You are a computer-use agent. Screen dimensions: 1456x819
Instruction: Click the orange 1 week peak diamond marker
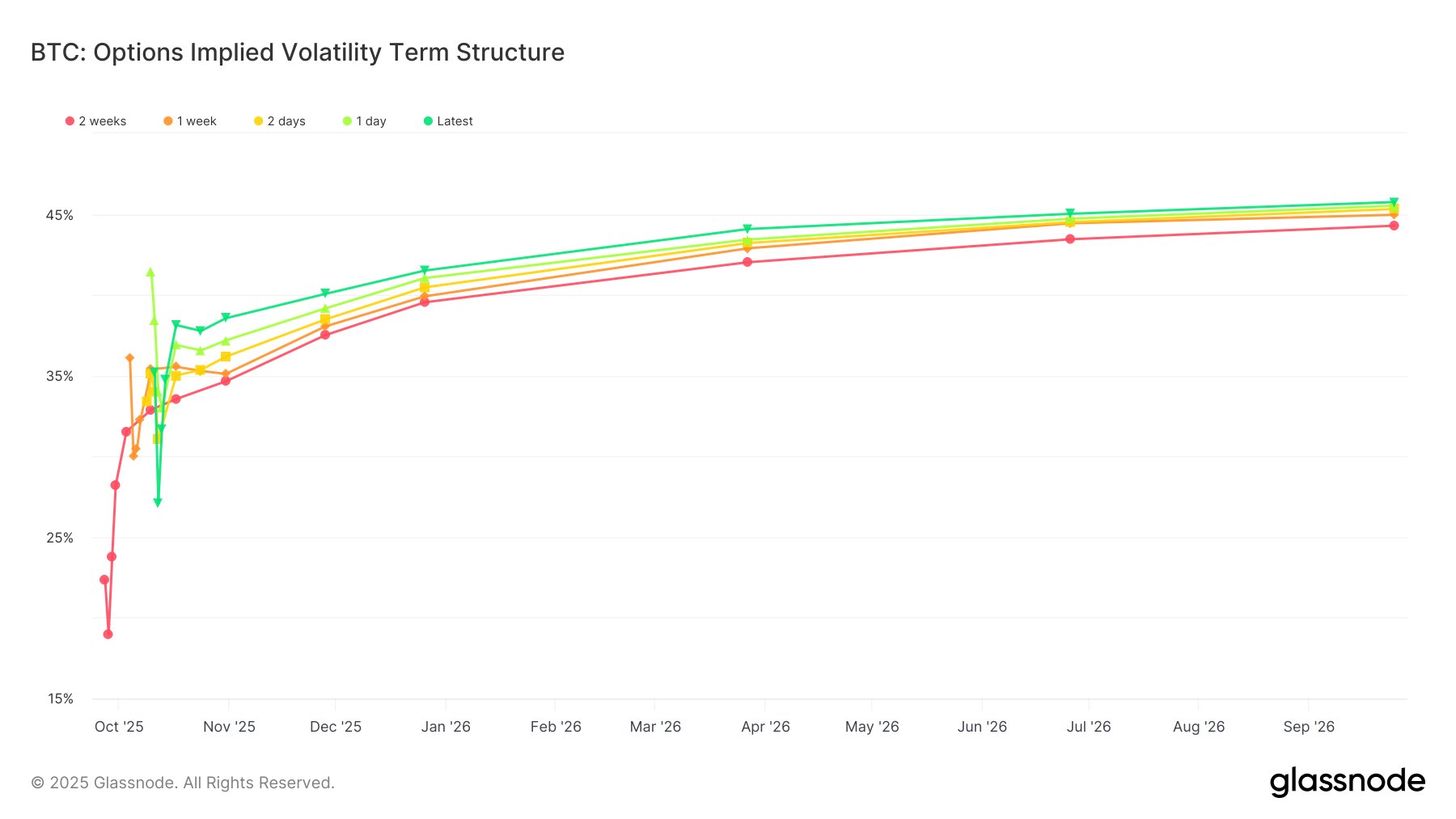(129, 357)
